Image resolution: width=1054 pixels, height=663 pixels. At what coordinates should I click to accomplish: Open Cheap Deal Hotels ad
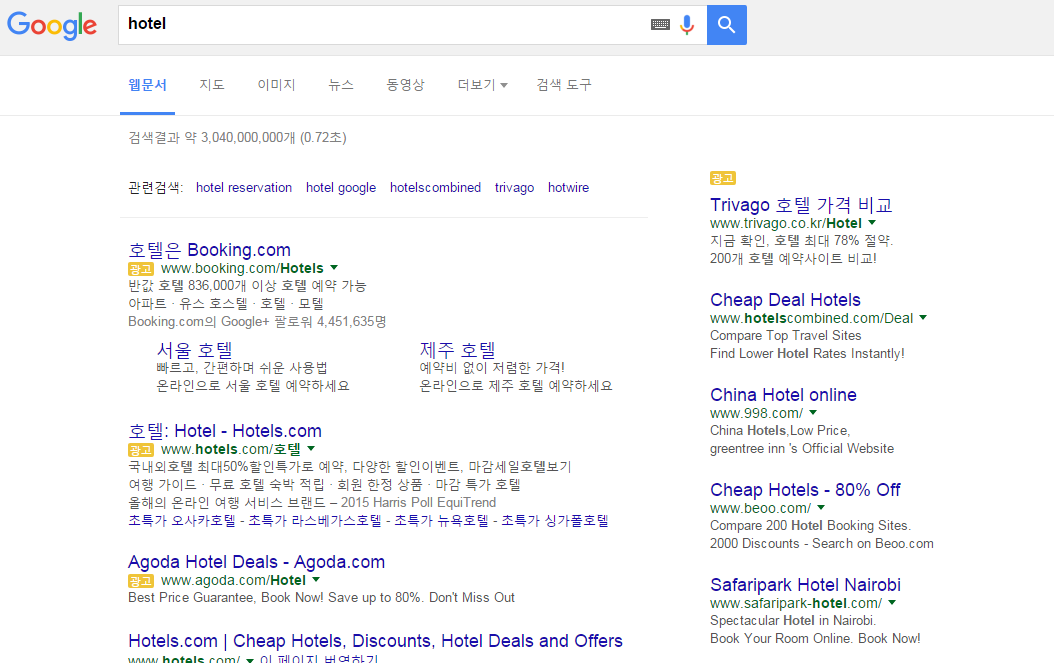coord(785,300)
